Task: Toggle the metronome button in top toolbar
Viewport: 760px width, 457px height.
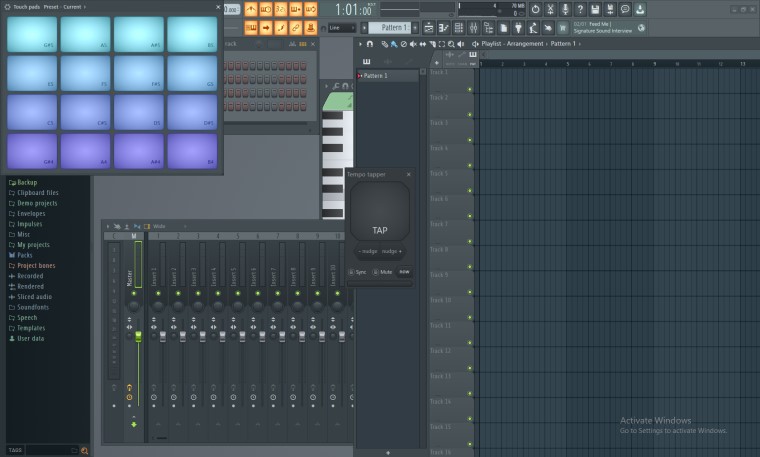Action: (251, 9)
